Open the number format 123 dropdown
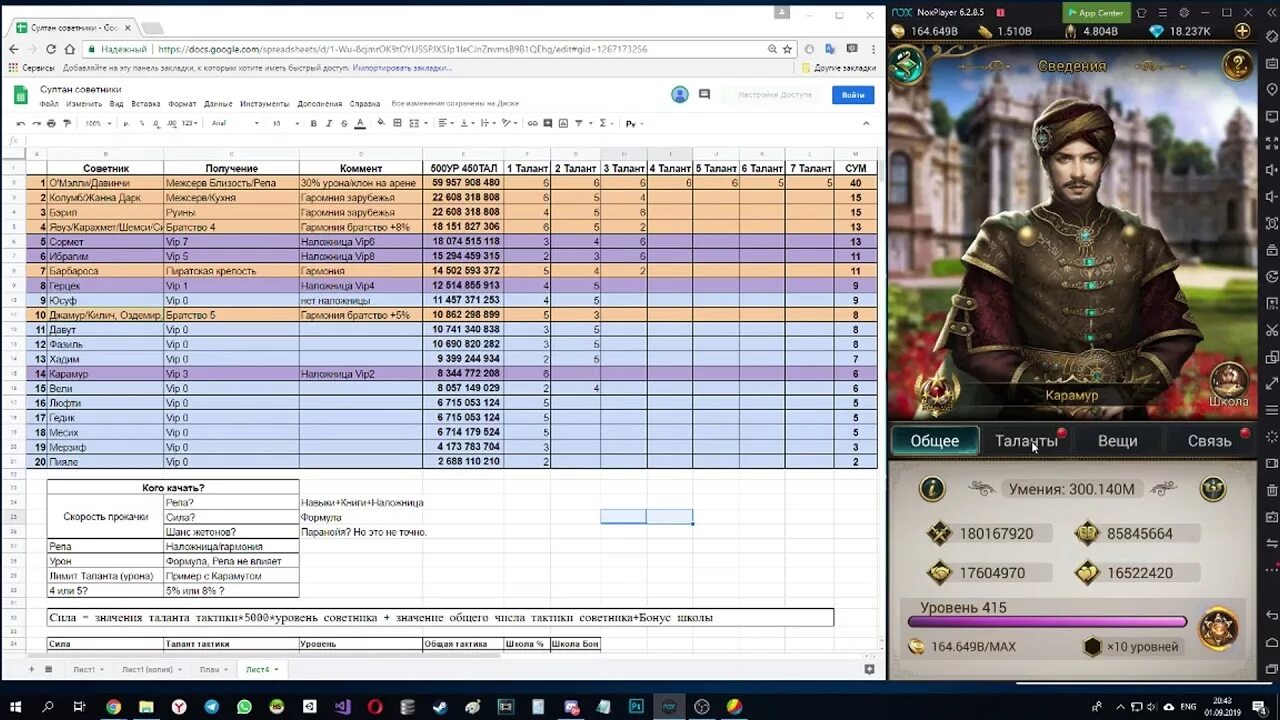The image size is (1280, 720). 189,123
